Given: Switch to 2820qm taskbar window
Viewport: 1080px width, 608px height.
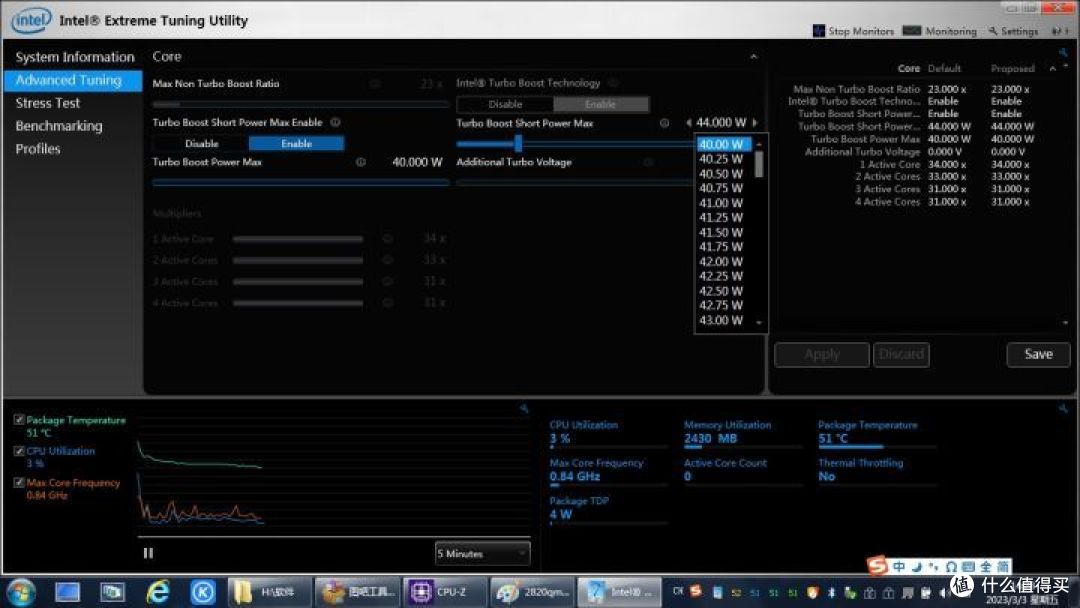Looking at the screenshot, I should [x=532, y=592].
